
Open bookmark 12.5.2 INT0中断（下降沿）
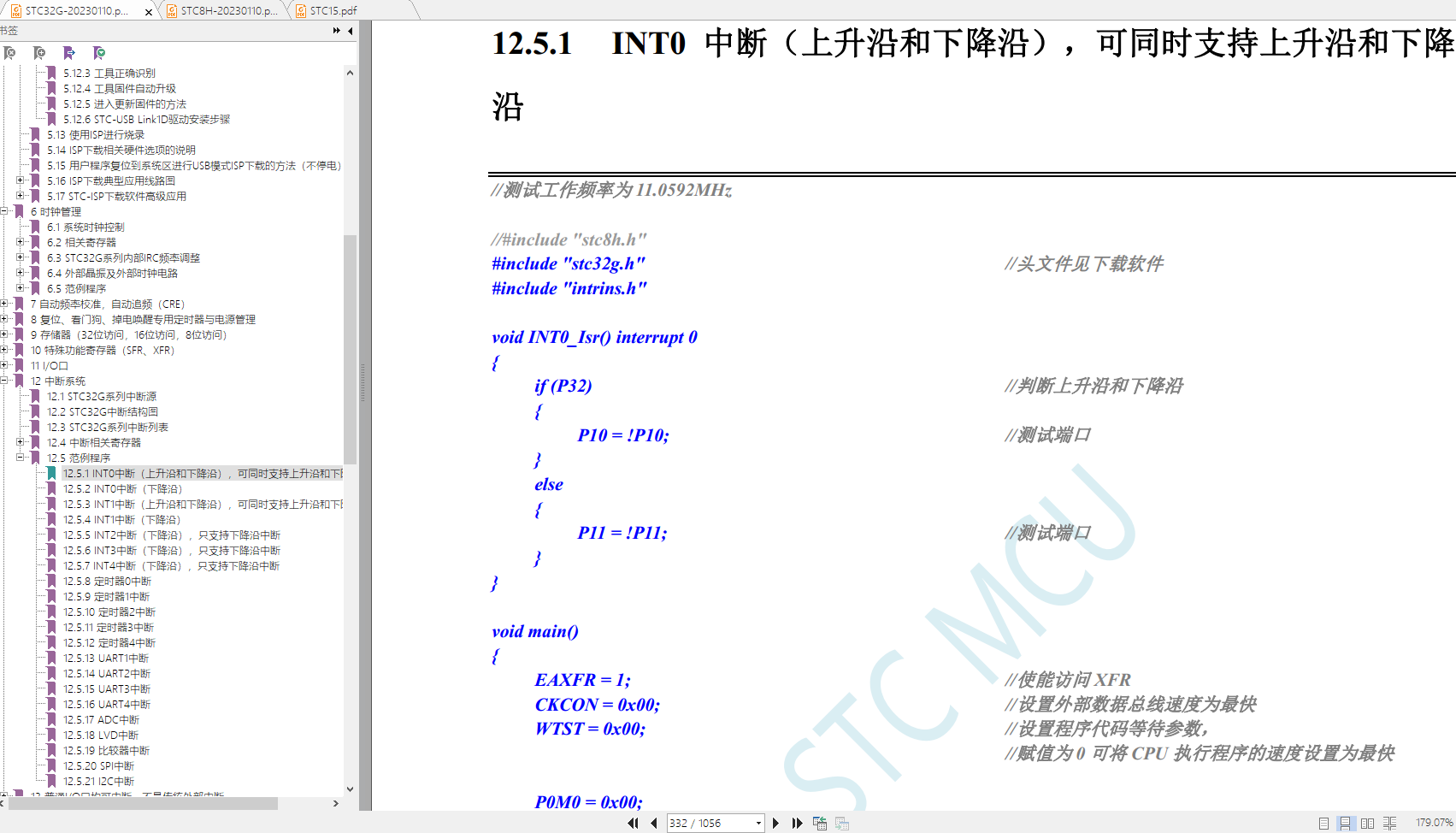122,489
